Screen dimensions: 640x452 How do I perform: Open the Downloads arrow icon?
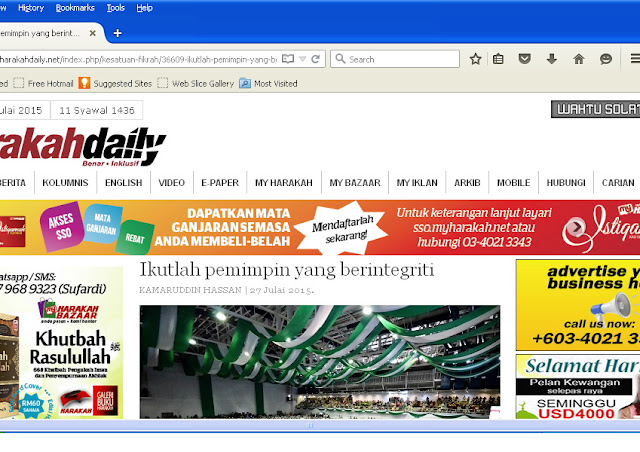point(552,59)
